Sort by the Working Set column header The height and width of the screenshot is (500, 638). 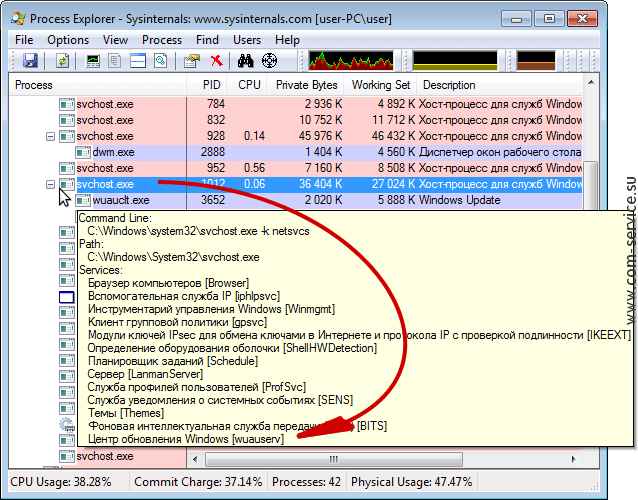(x=380, y=85)
